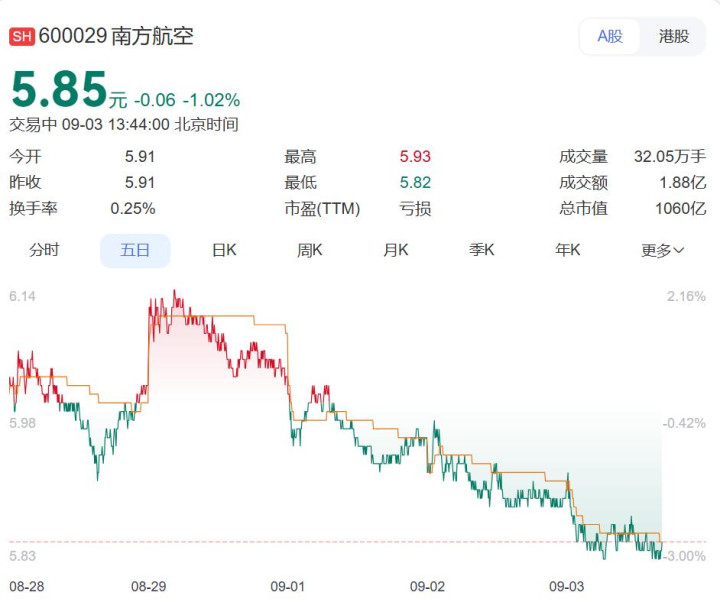This screenshot has height=602, width=720.
Task: Click the 最高 value 5.93
Action: [x=415, y=157]
